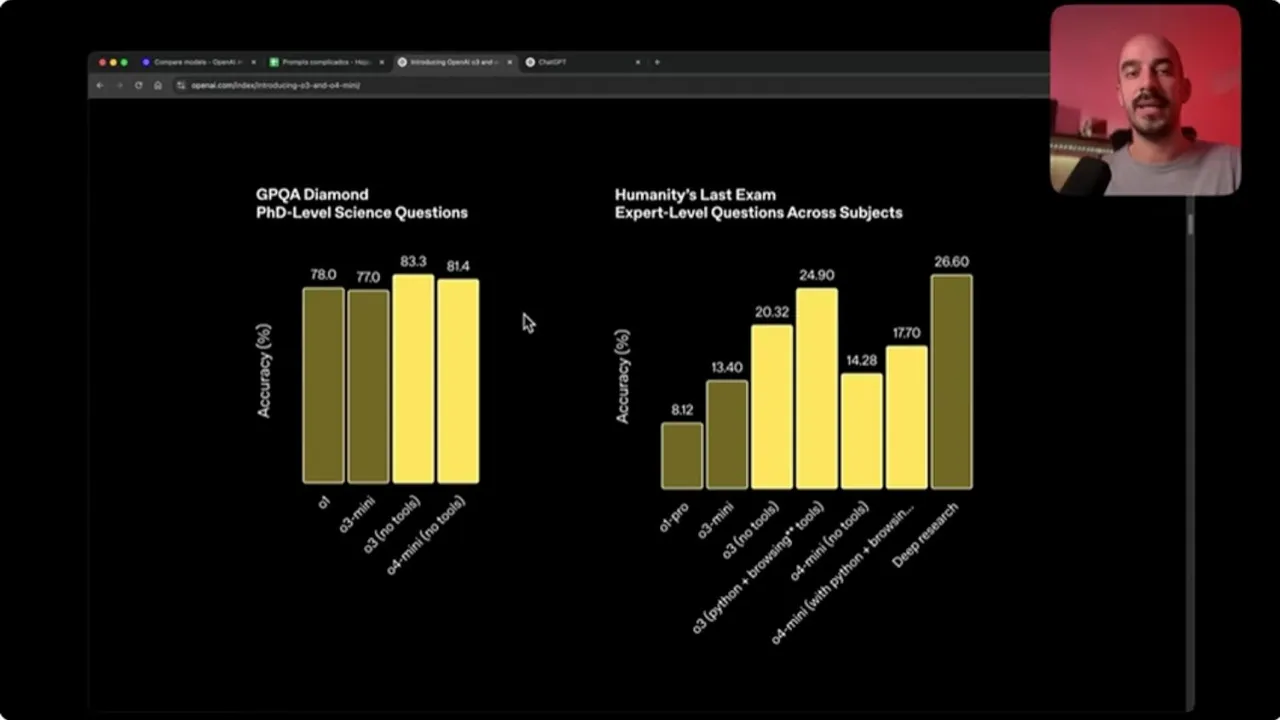Click the Compare models tab favicon
Viewport: 1280px width, 720px height.
pyautogui.click(x=146, y=62)
